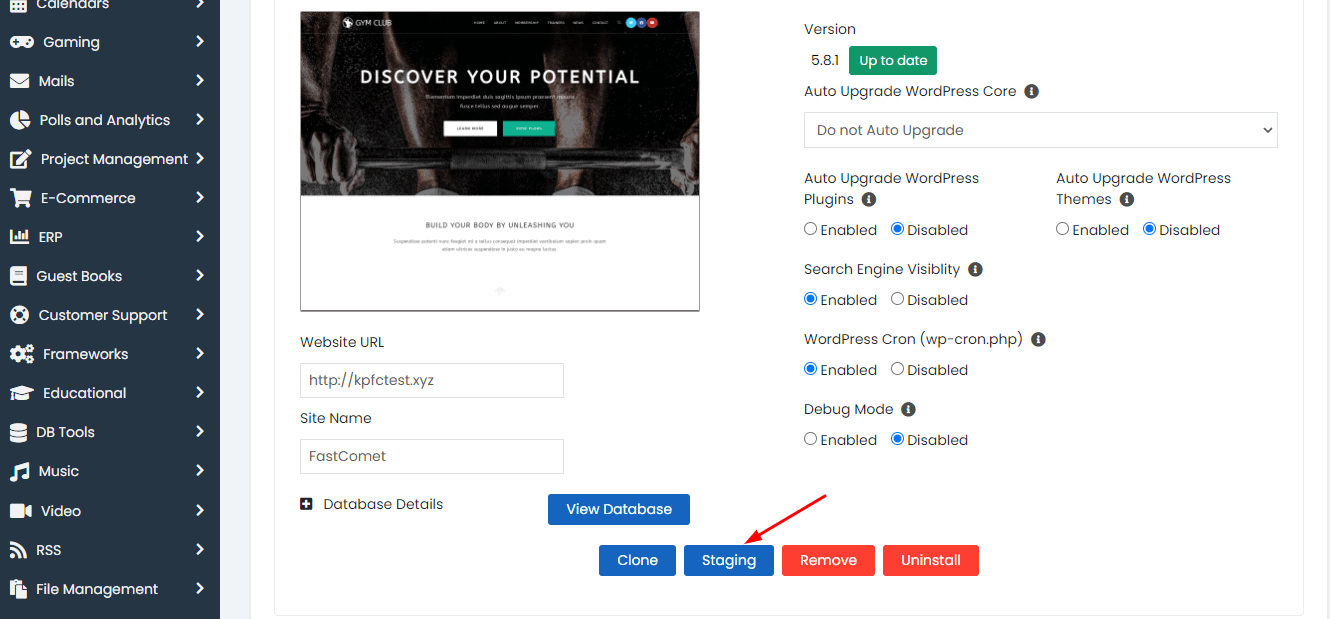Enable Debug Mode radio option
This screenshot has width=1330, height=619.
pos(811,439)
